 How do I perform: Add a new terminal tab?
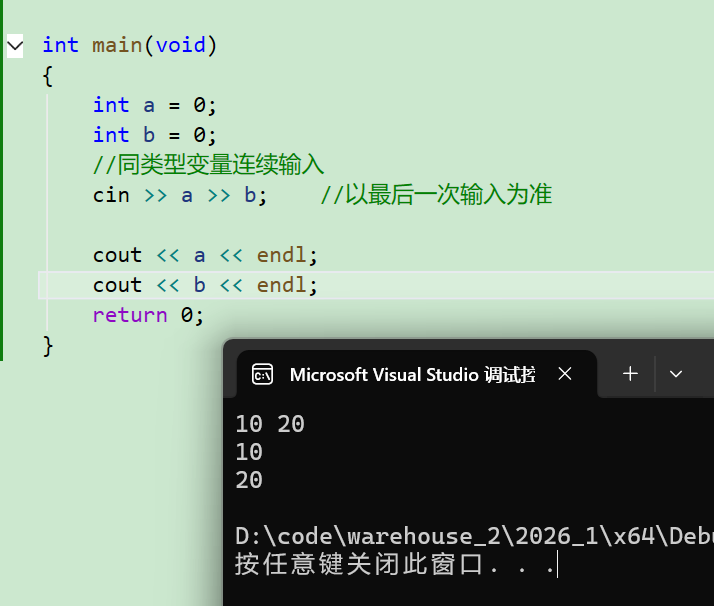tap(630, 374)
